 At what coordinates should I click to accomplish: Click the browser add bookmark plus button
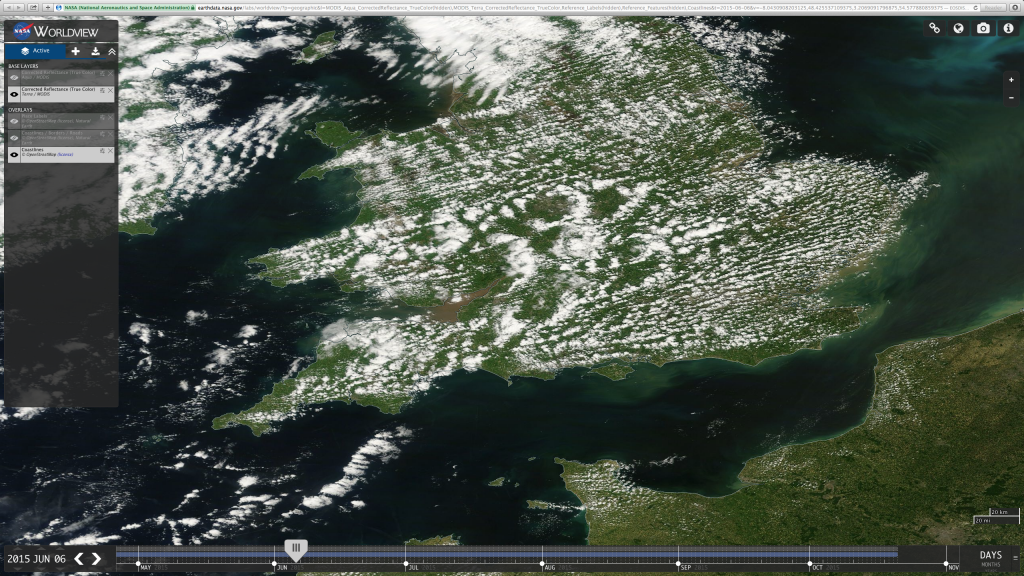[x=48, y=7]
